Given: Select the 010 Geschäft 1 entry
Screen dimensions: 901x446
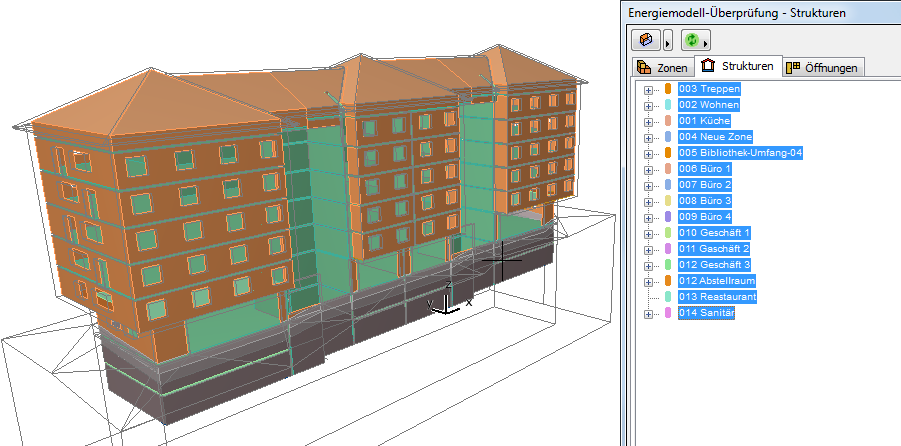Looking at the screenshot, I should pos(714,233).
